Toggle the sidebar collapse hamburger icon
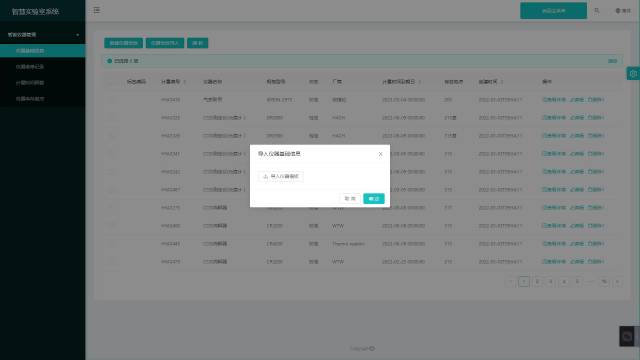The image size is (640, 360). pos(97,10)
